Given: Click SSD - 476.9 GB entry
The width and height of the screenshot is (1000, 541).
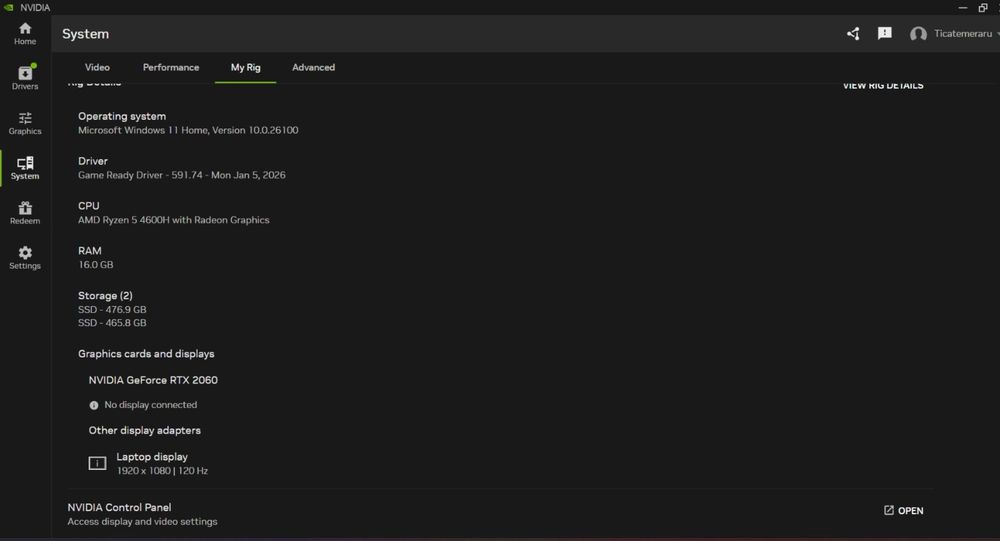Looking at the screenshot, I should pos(112,309).
